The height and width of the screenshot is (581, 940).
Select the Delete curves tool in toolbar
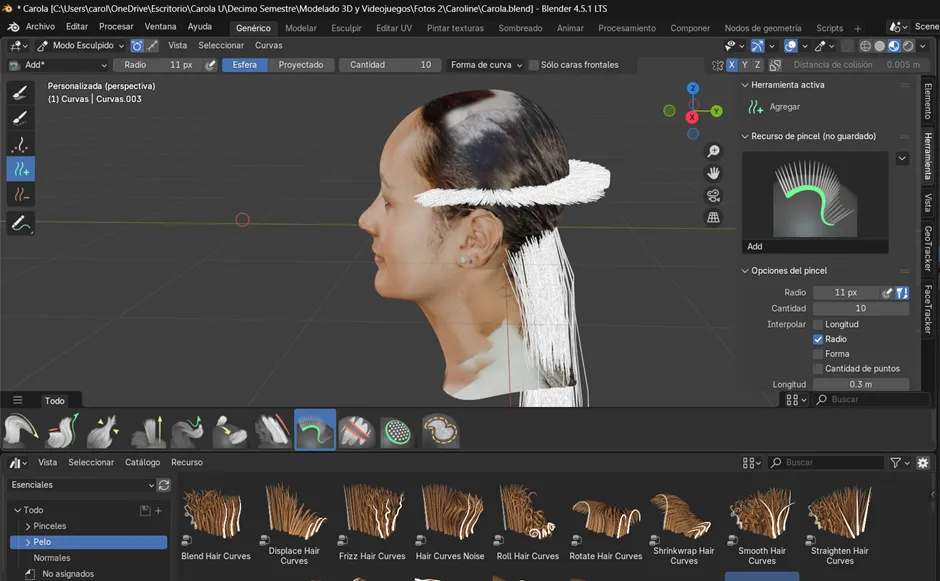point(21,194)
